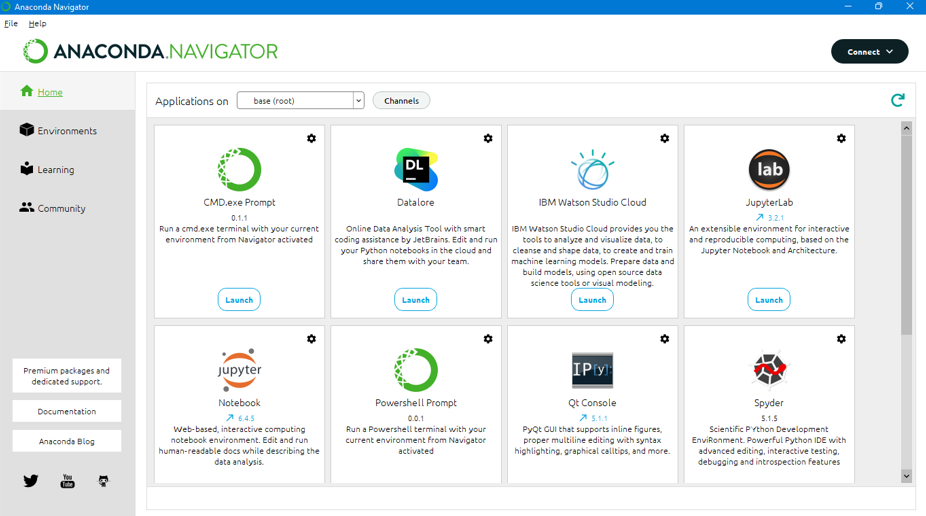Open the File menu
This screenshot has width=926, height=516.
[x=11, y=24]
